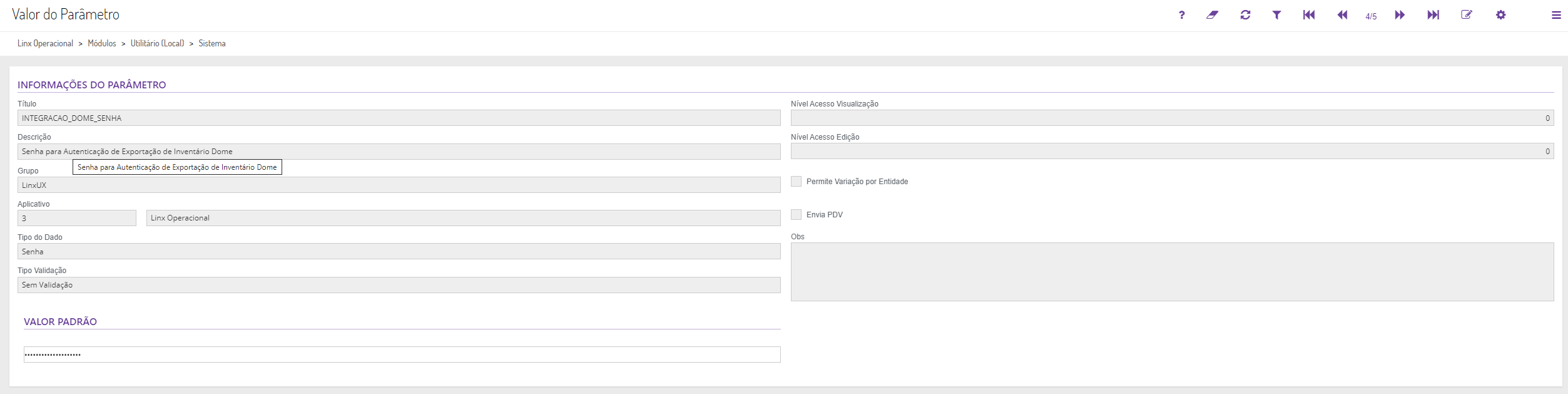Click the edit pencil icon
The height and width of the screenshot is (394, 1568).
coord(1467,15)
